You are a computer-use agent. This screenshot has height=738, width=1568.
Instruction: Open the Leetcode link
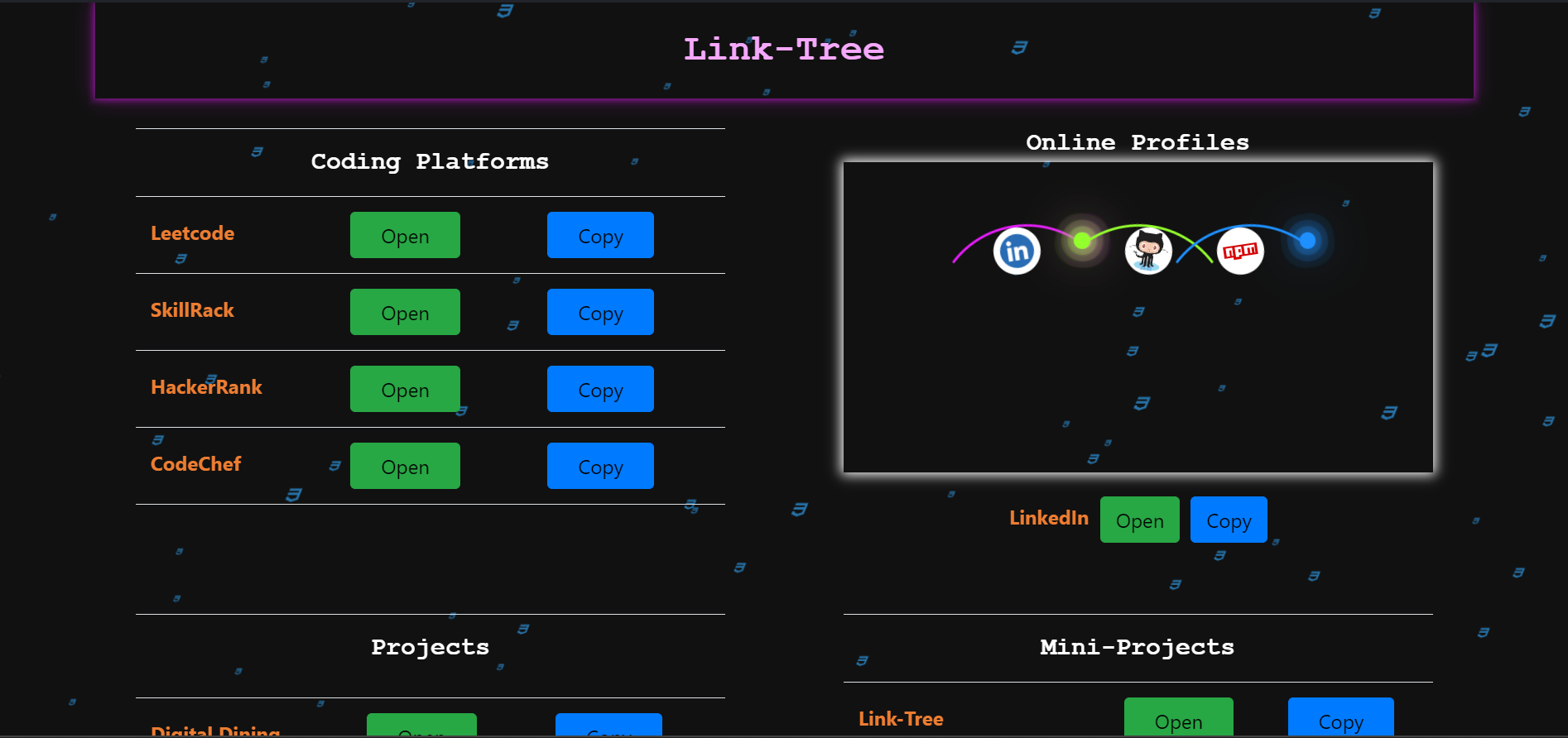[x=405, y=235]
